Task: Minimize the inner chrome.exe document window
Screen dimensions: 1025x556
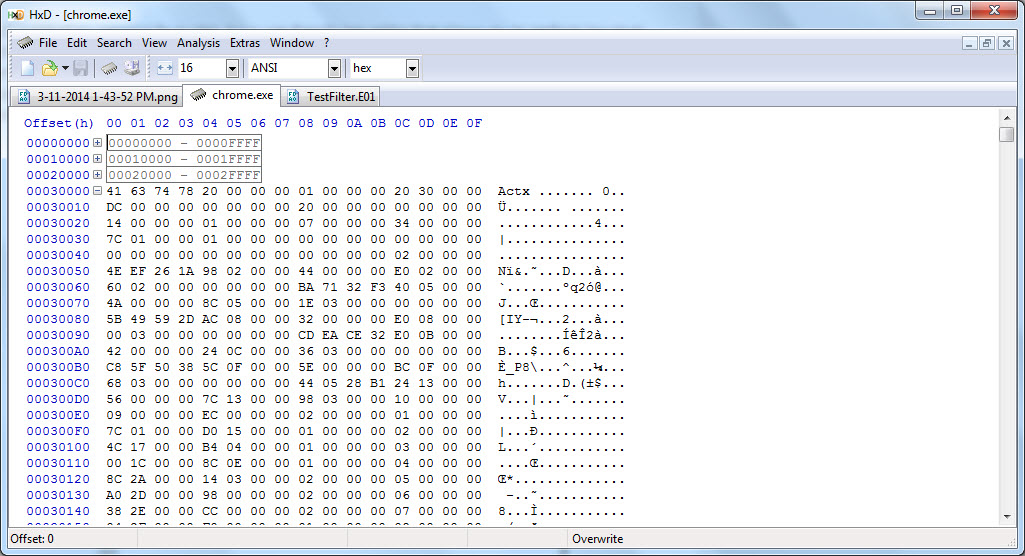Action: (969, 43)
